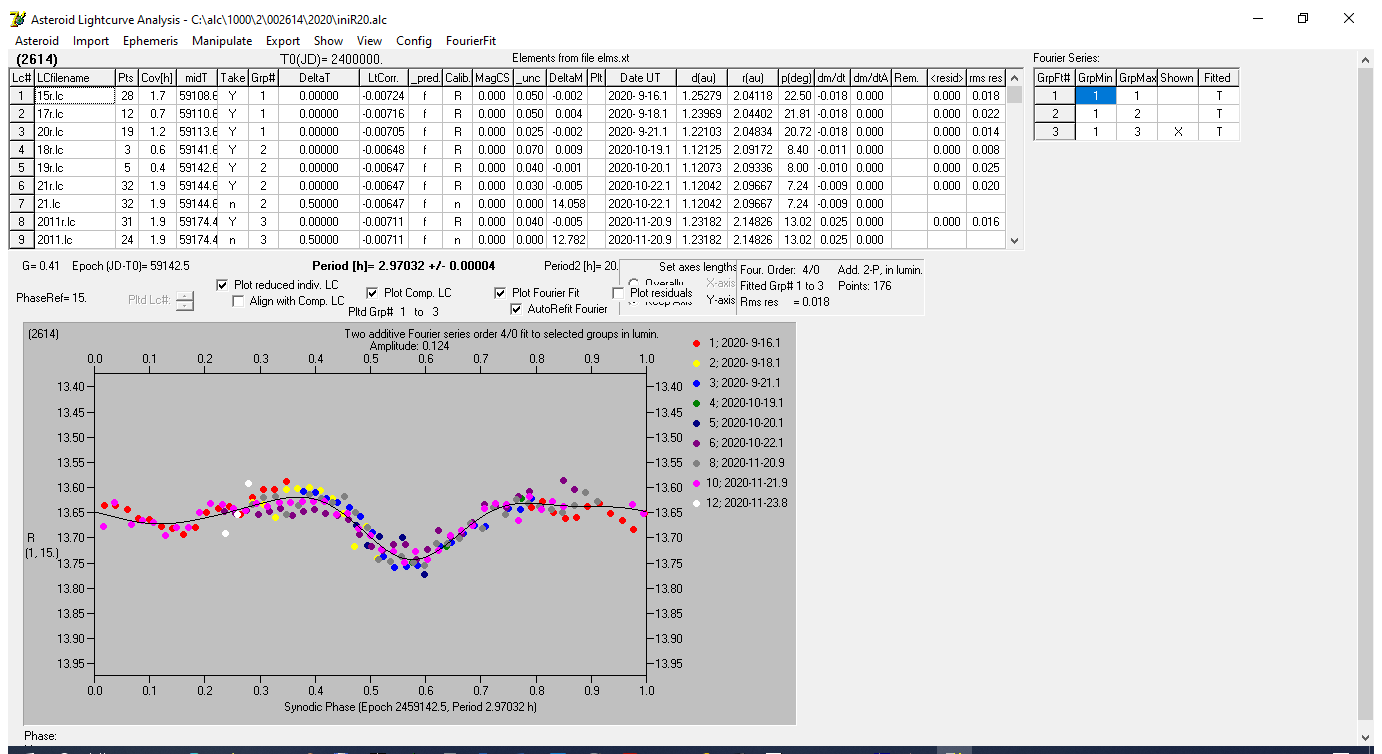Select row button 1 for 15r.lc

coord(21,96)
